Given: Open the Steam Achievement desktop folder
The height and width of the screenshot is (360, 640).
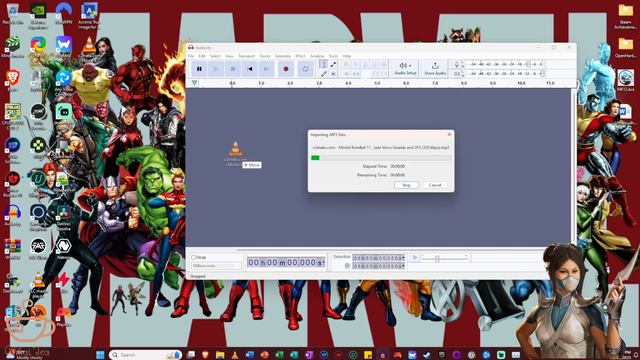Looking at the screenshot, I should (625, 16).
